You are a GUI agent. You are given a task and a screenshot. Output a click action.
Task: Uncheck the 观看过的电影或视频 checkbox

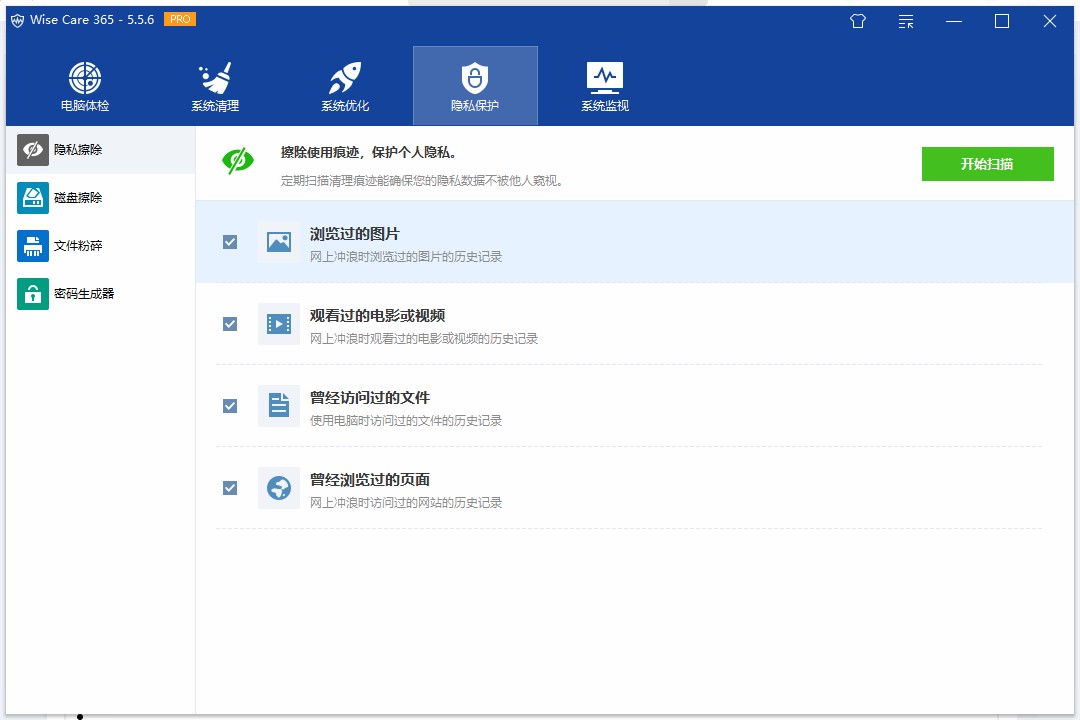pyautogui.click(x=230, y=324)
